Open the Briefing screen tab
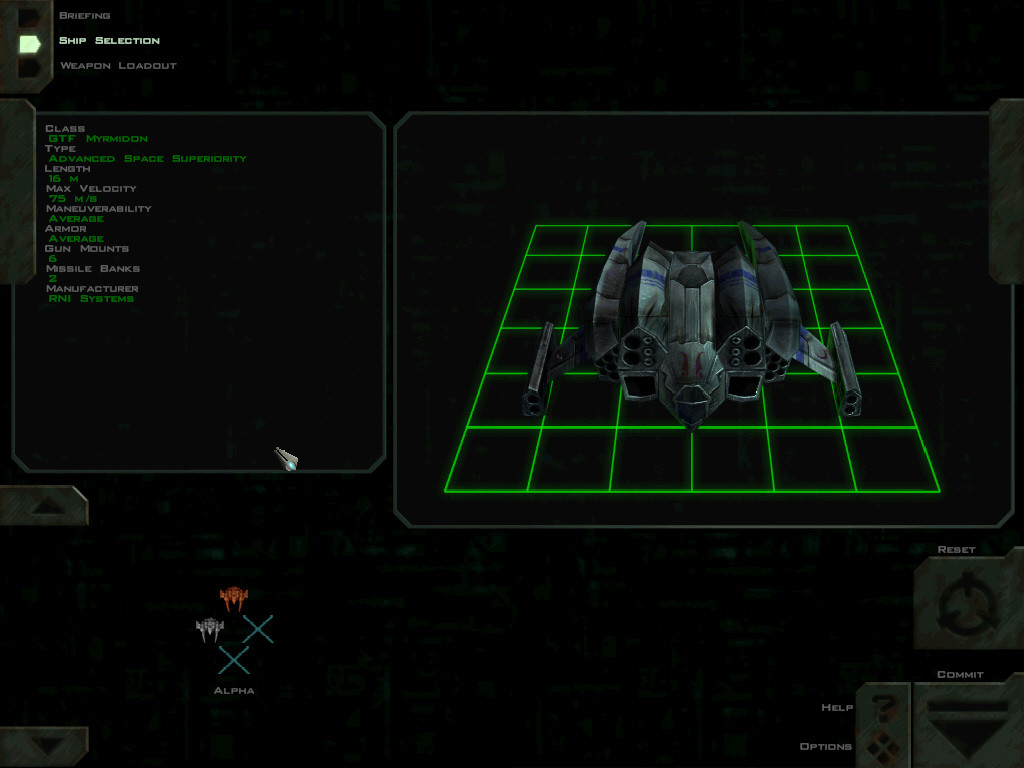This screenshot has width=1024, height=768. 84,15
